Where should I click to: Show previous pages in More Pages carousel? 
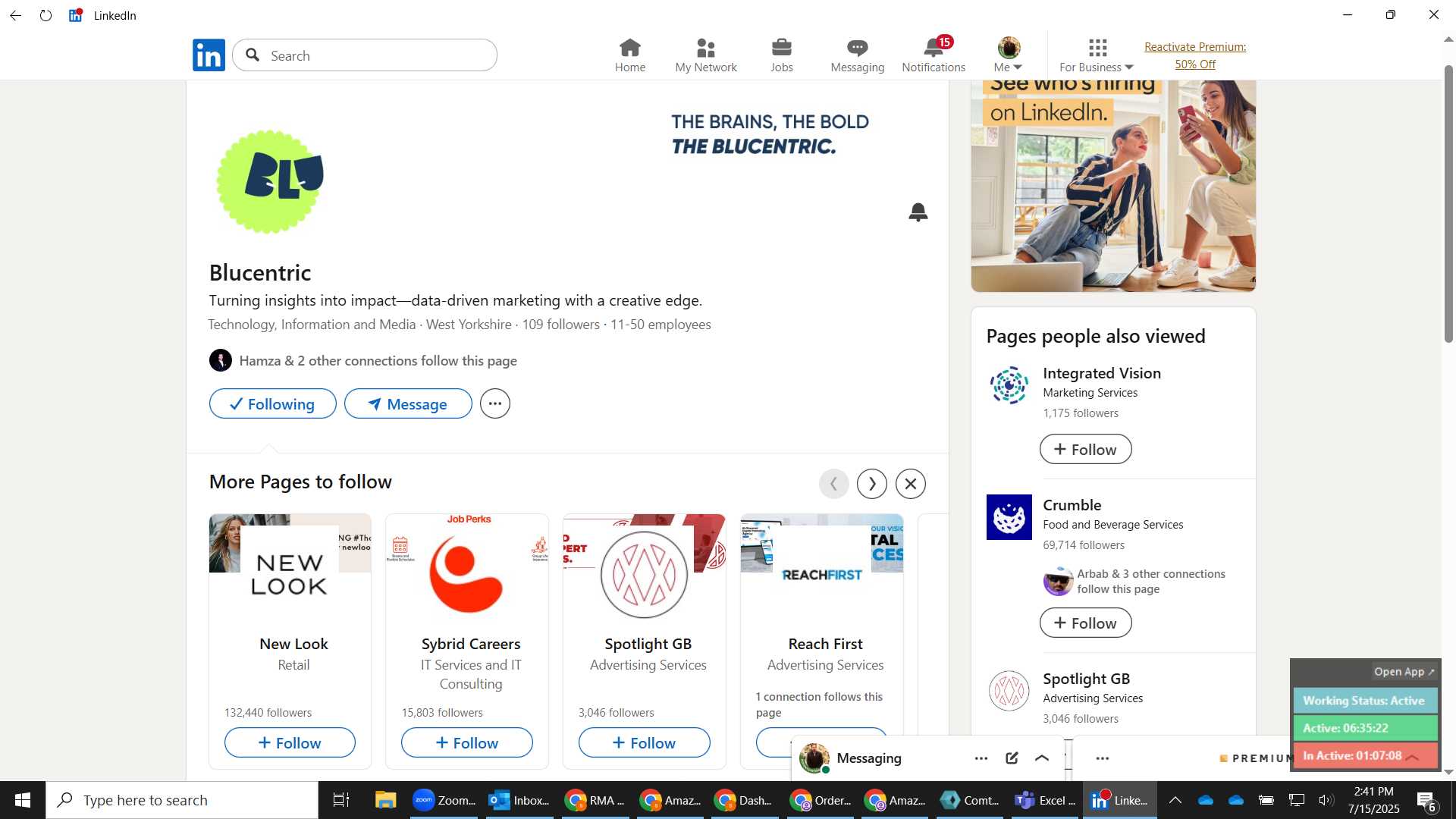[834, 484]
